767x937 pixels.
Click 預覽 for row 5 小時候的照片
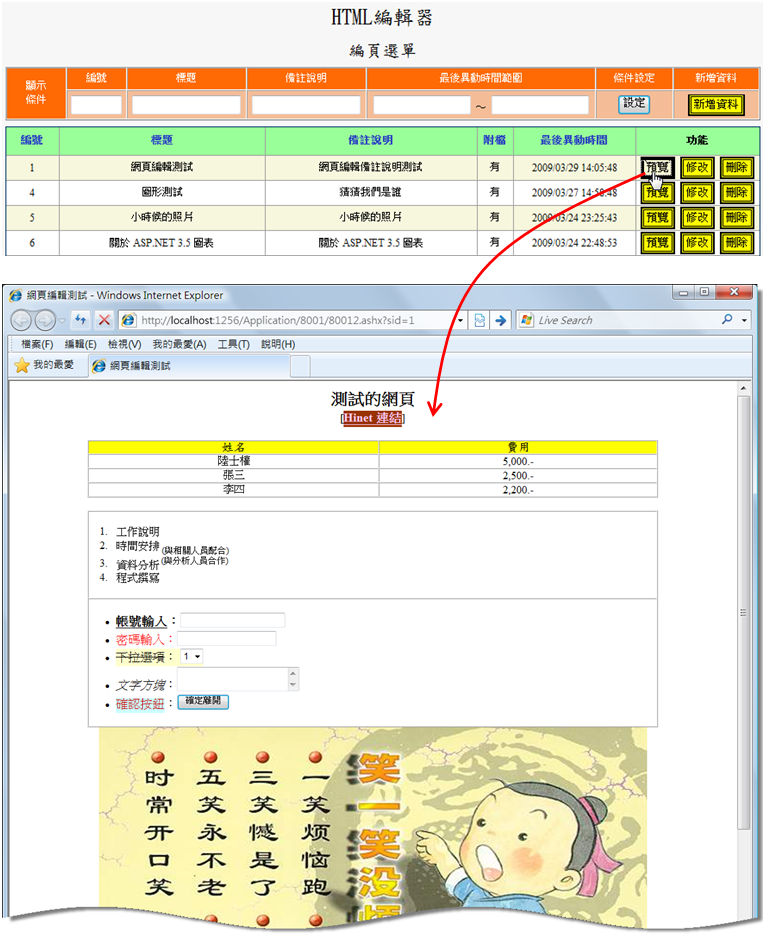pyautogui.click(x=658, y=218)
